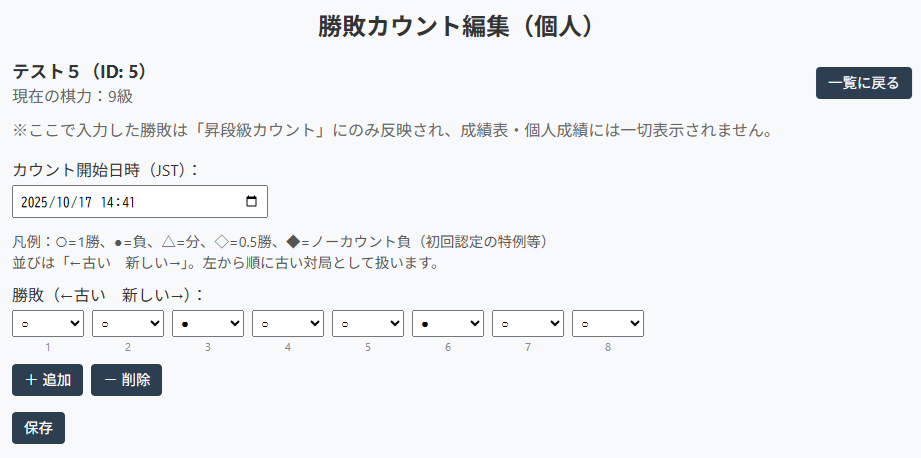Viewport: 921px width, 458px height.
Task: Open the sixth result dropdown showing ●
Action: (x=448, y=324)
